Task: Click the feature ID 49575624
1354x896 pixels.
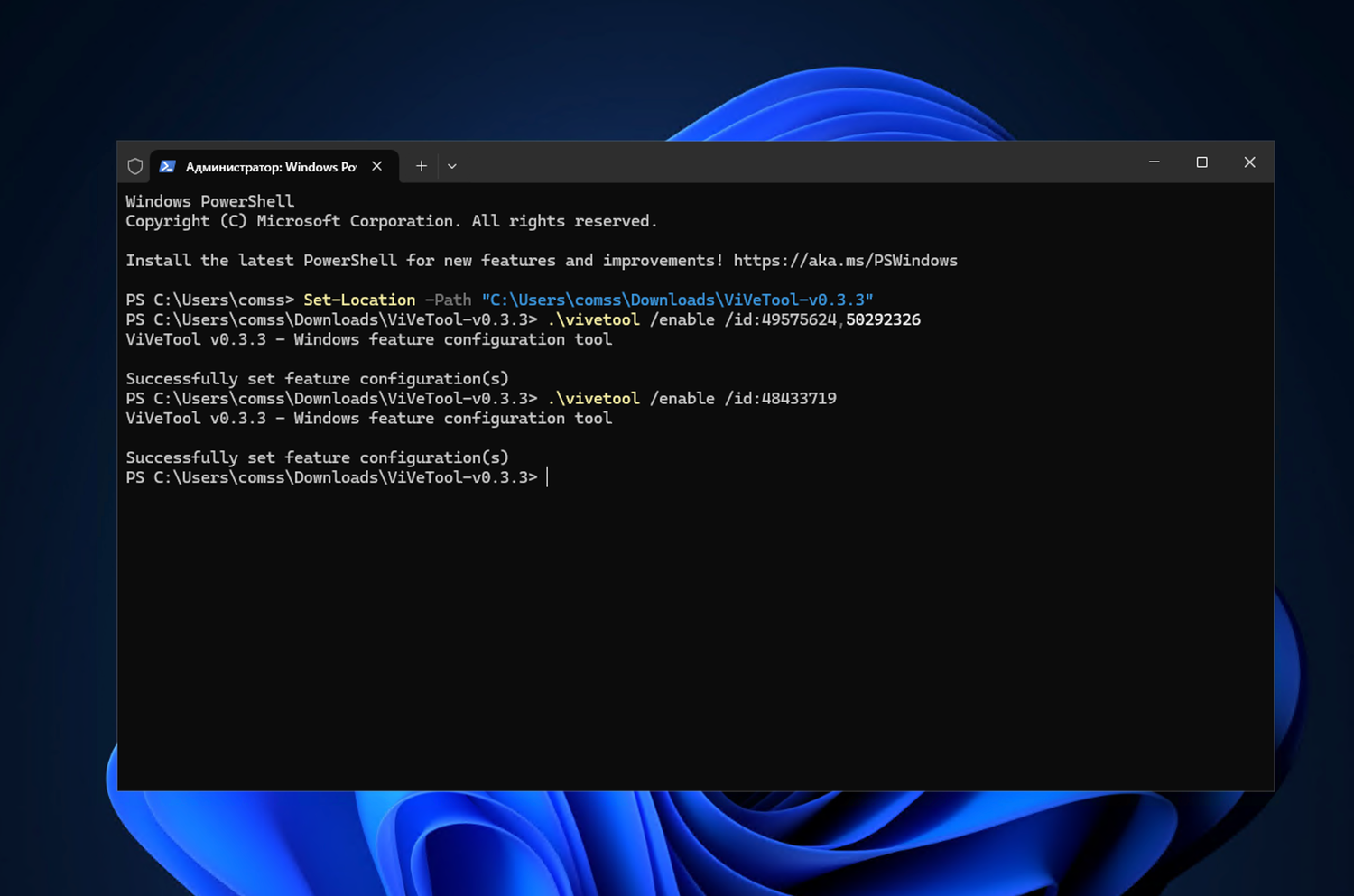Action: (799, 319)
